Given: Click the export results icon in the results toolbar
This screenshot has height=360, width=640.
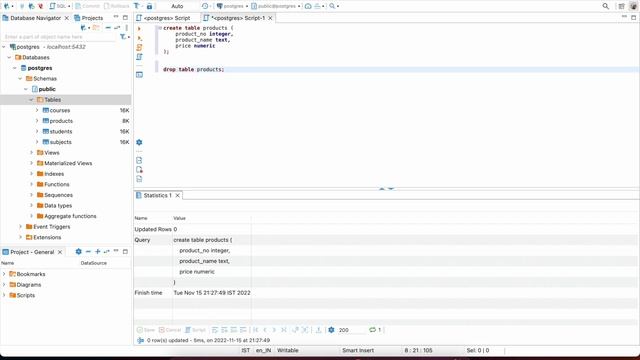Looking at the screenshot, I should 319,330.
